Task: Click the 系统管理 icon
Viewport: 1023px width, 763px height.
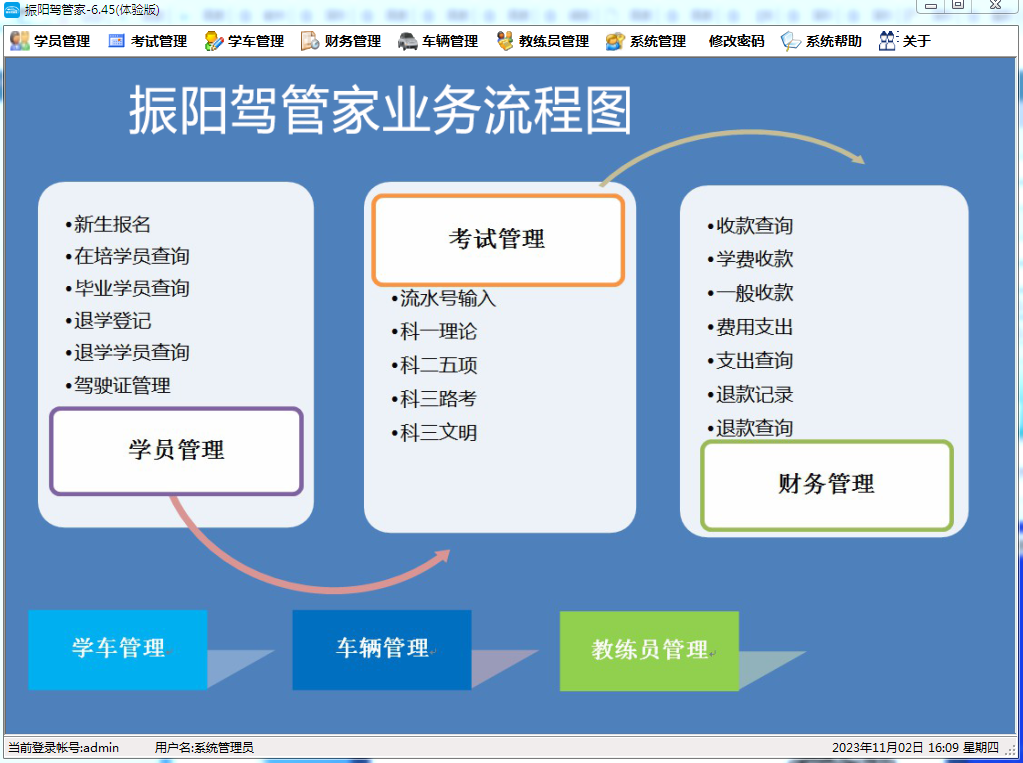Action: (x=615, y=41)
